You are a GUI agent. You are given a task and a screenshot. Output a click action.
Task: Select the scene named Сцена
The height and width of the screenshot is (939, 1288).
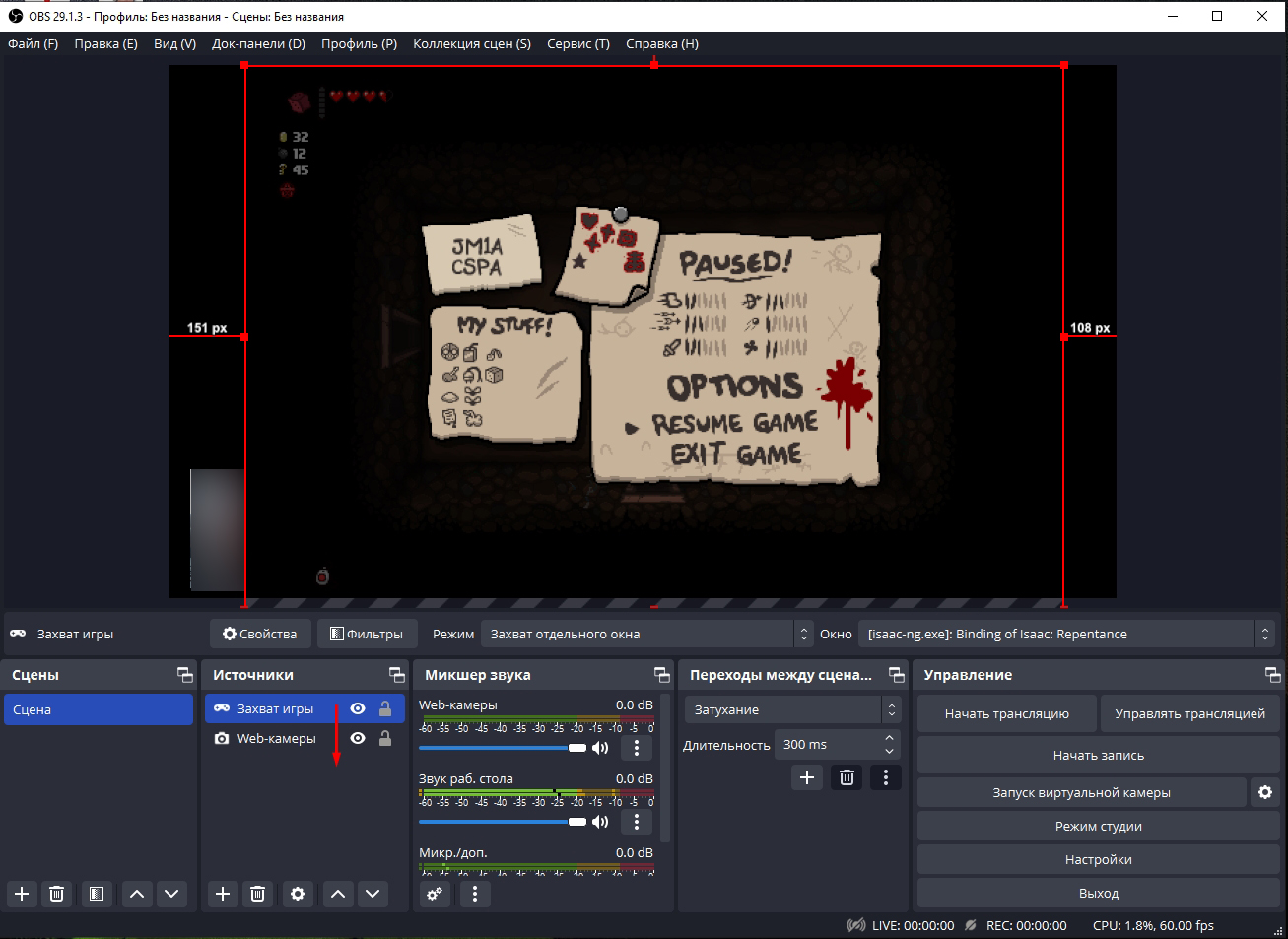99,709
